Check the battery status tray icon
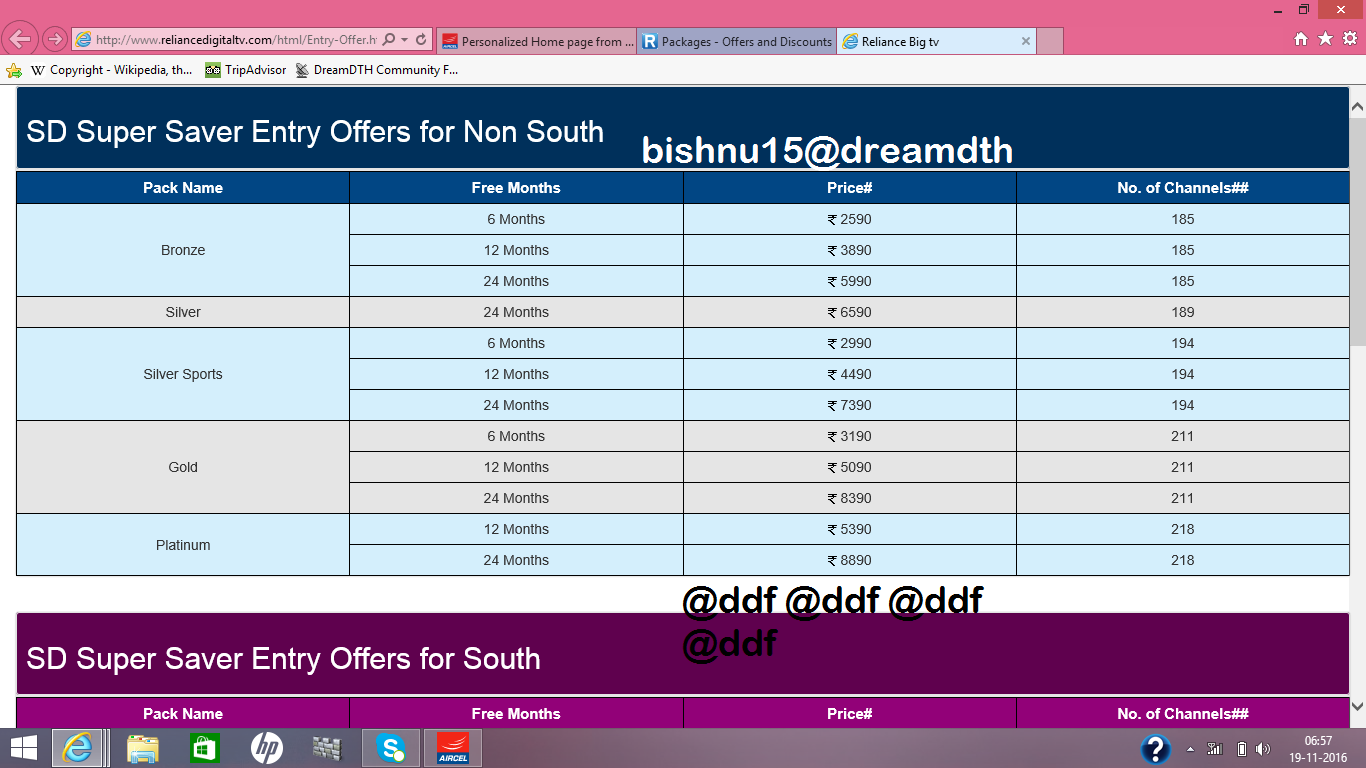The width and height of the screenshot is (1366, 768). coord(1241,748)
